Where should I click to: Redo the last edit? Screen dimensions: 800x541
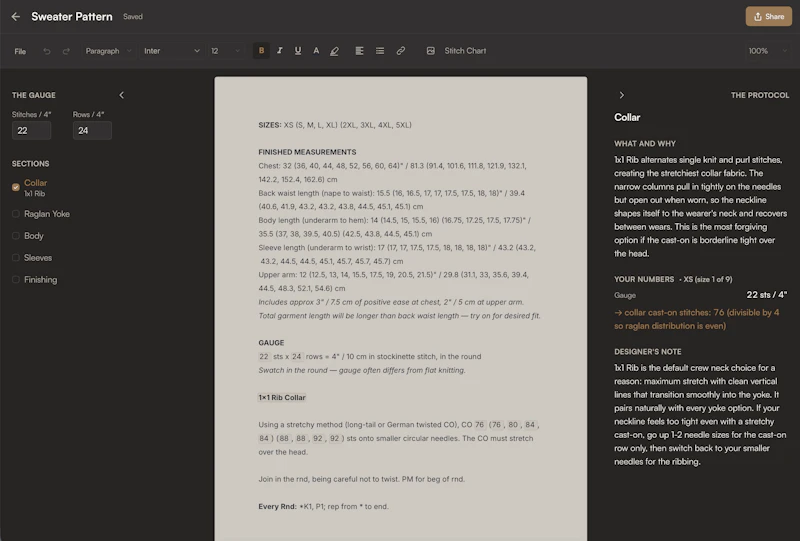[66, 51]
